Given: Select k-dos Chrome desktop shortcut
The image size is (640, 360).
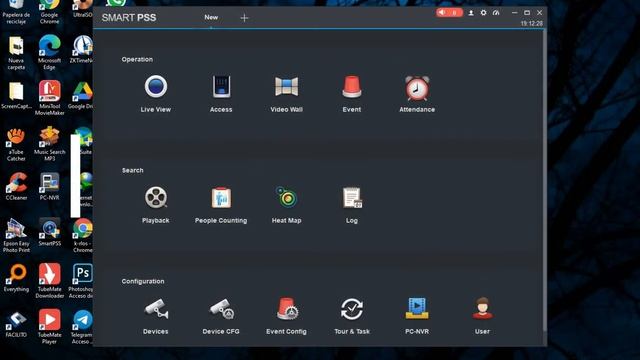Looking at the screenshot, I should click(82, 235).
